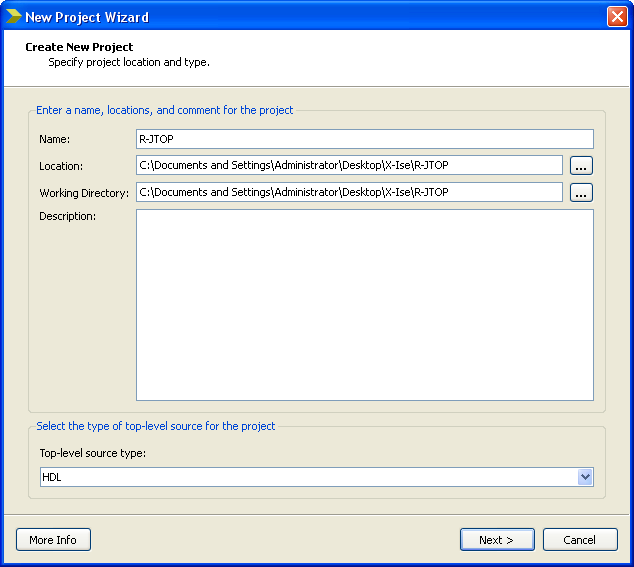Focus the Working Directory path field
Screen dimensions: 634x567
click(349, 192)
